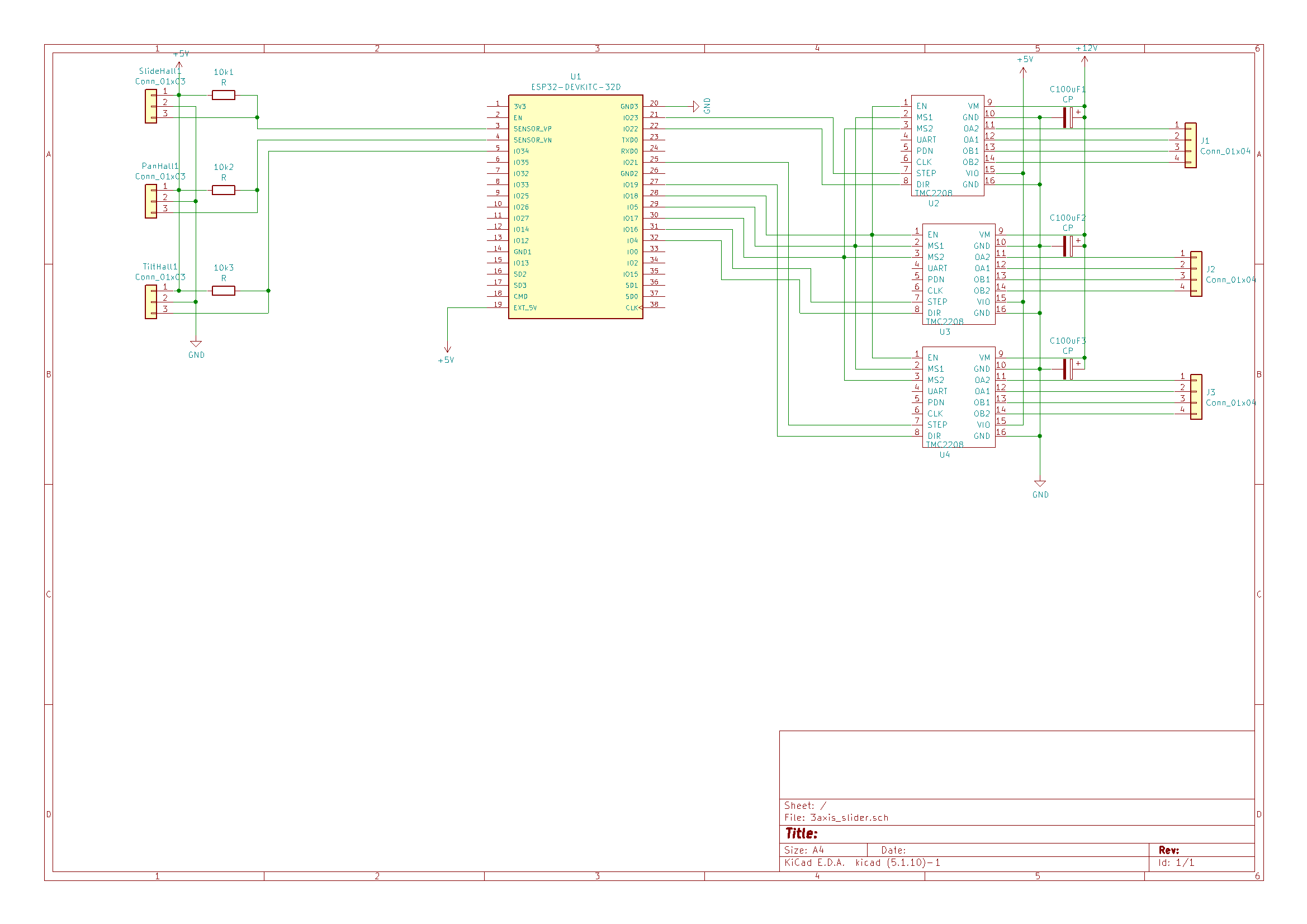This screenshot has height=924, width=1307.
Task: Select the ESP32-DEVKITC-32D yellow component body
Action: 575,207
